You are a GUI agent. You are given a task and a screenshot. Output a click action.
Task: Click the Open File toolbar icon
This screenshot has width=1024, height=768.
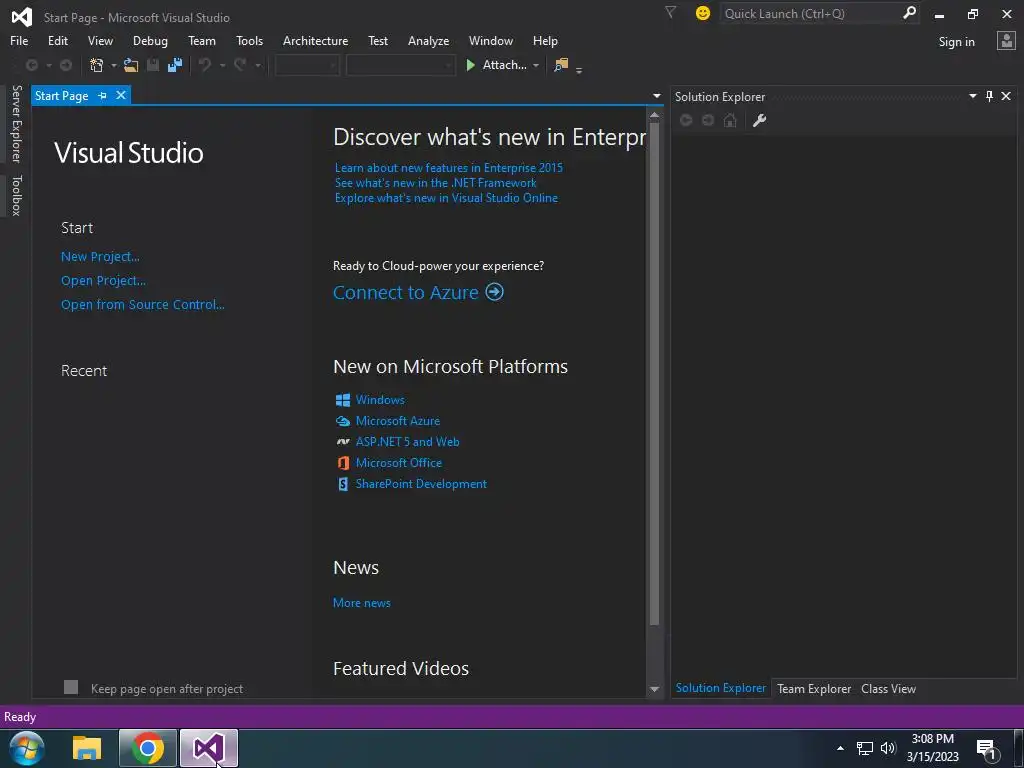click(131, 65)
